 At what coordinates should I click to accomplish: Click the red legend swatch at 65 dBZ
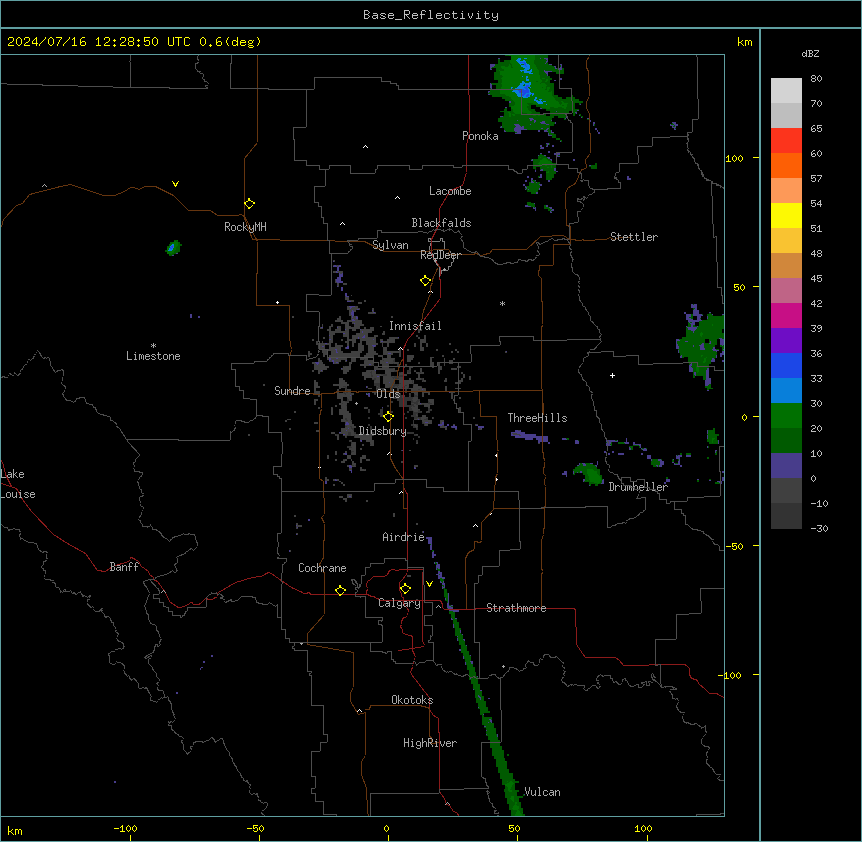pyautogui.click(x=786, y=141)
